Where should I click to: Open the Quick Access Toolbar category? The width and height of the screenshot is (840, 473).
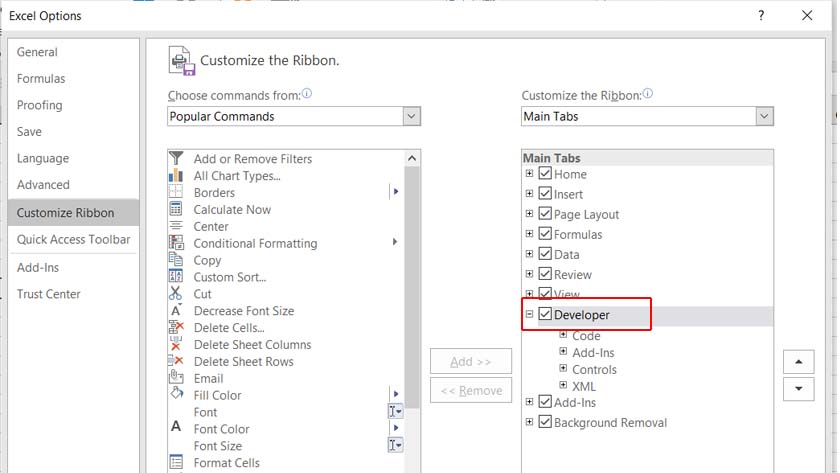tap(73, 239)
